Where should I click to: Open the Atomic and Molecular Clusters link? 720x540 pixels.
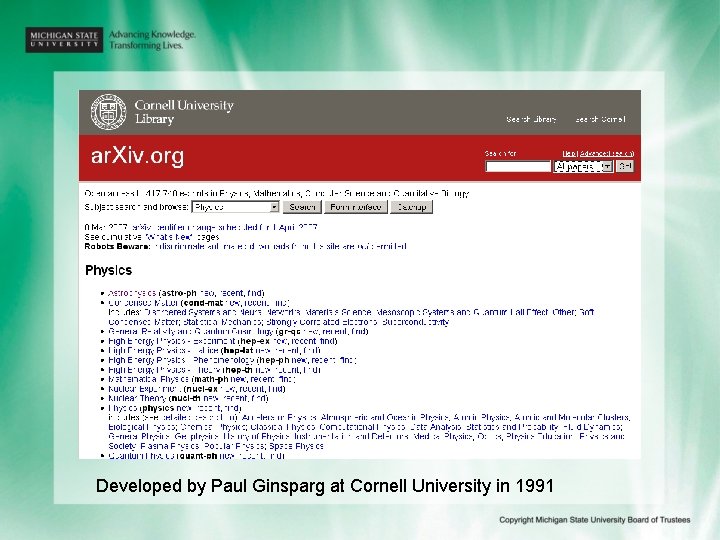coord(571,418)
